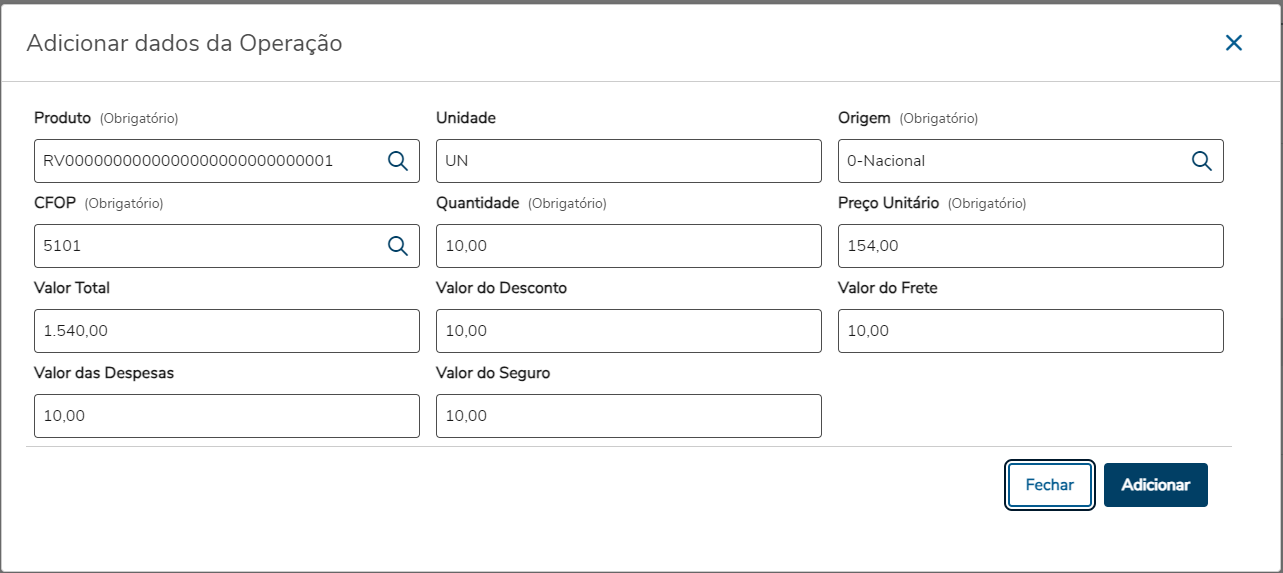
Task: Click into the Unidade field
Action: coord(628,161)
